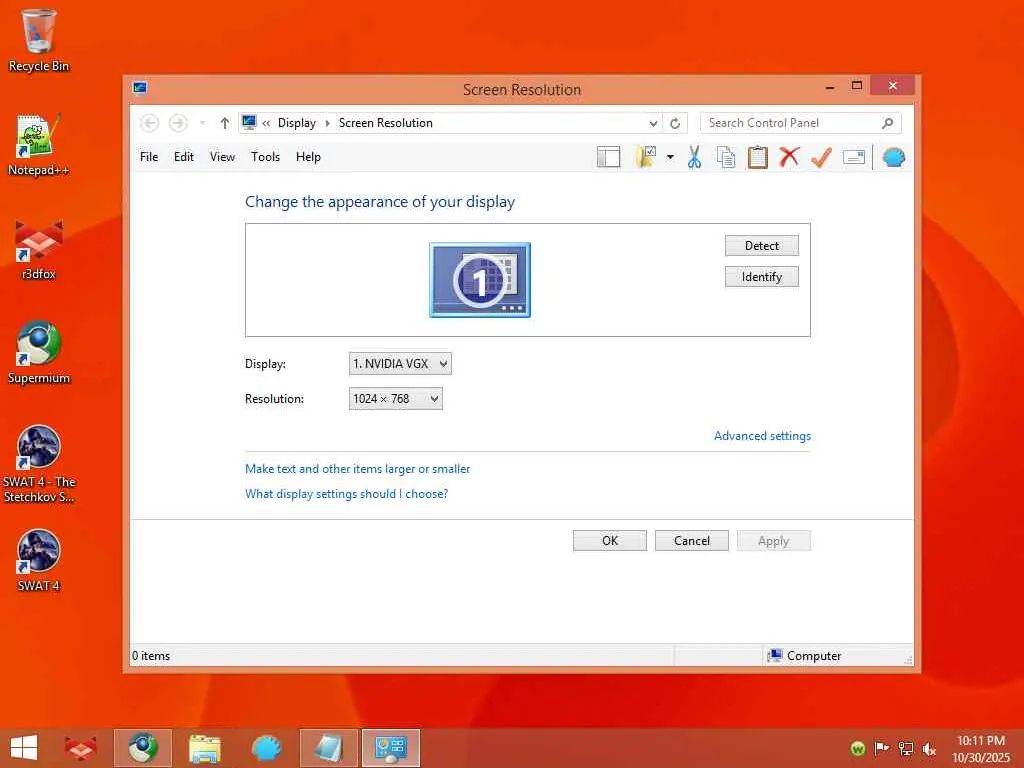Click the r3dfox taskbar icon

(x=81, y=748)
